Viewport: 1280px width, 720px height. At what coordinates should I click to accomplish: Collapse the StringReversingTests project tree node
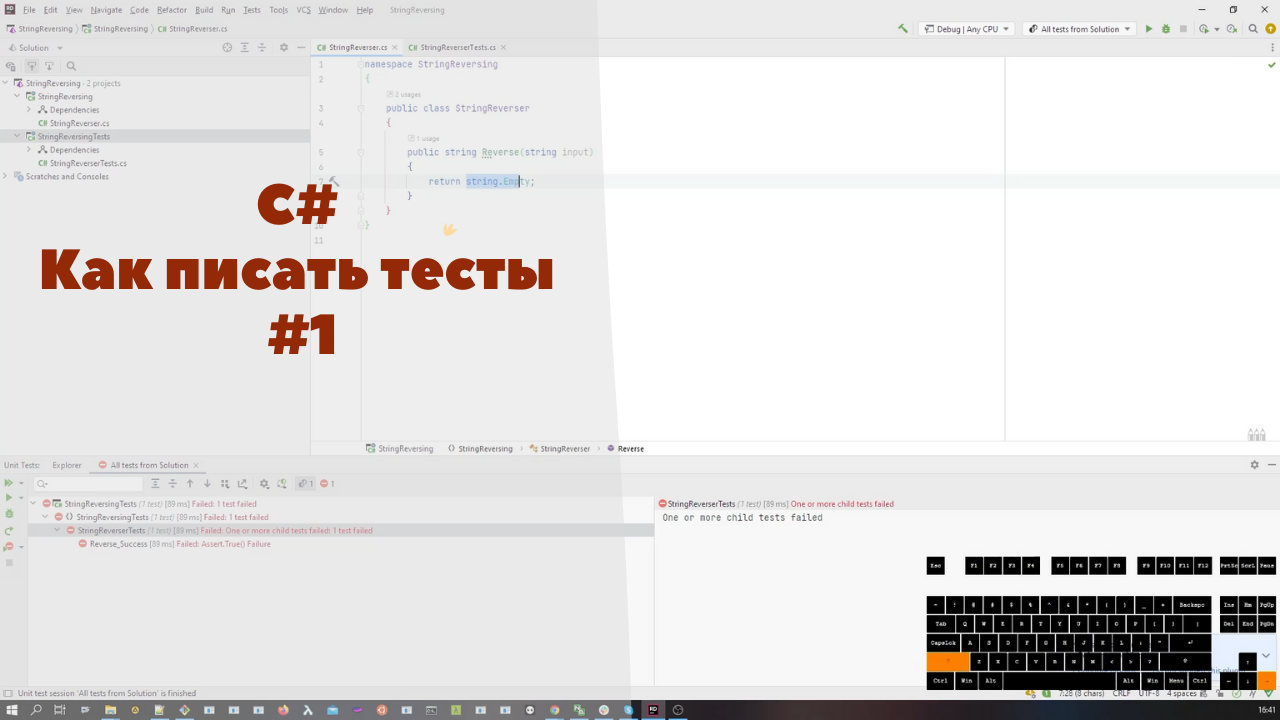click(x=17, y=136)
